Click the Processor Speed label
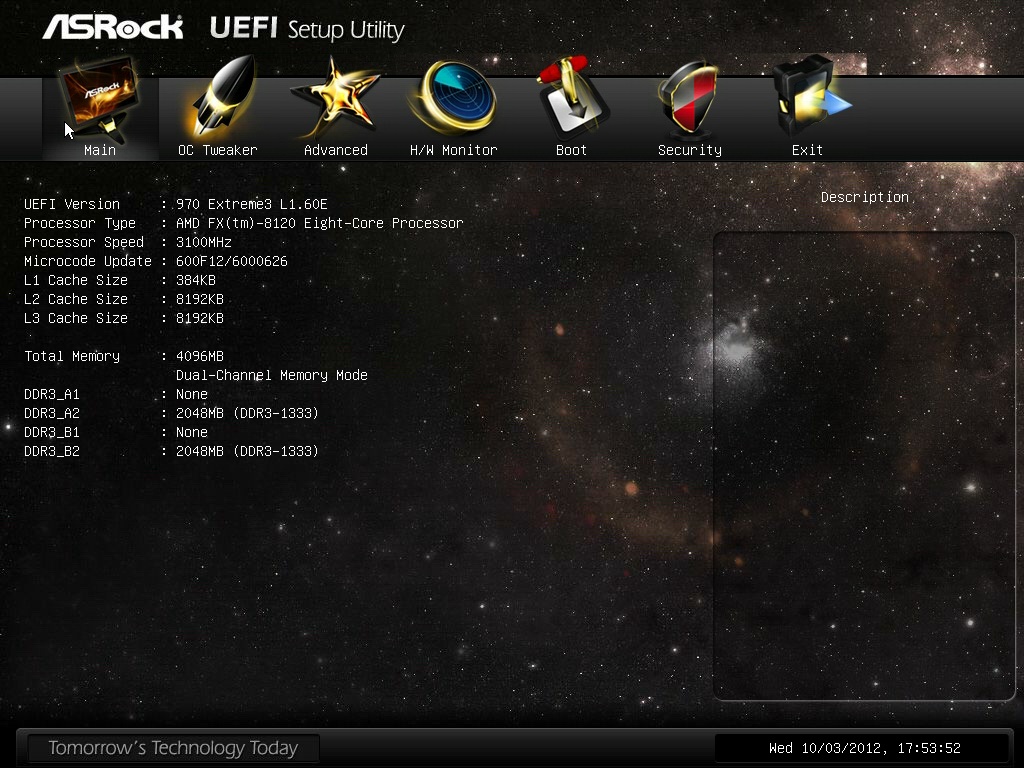 84,242
